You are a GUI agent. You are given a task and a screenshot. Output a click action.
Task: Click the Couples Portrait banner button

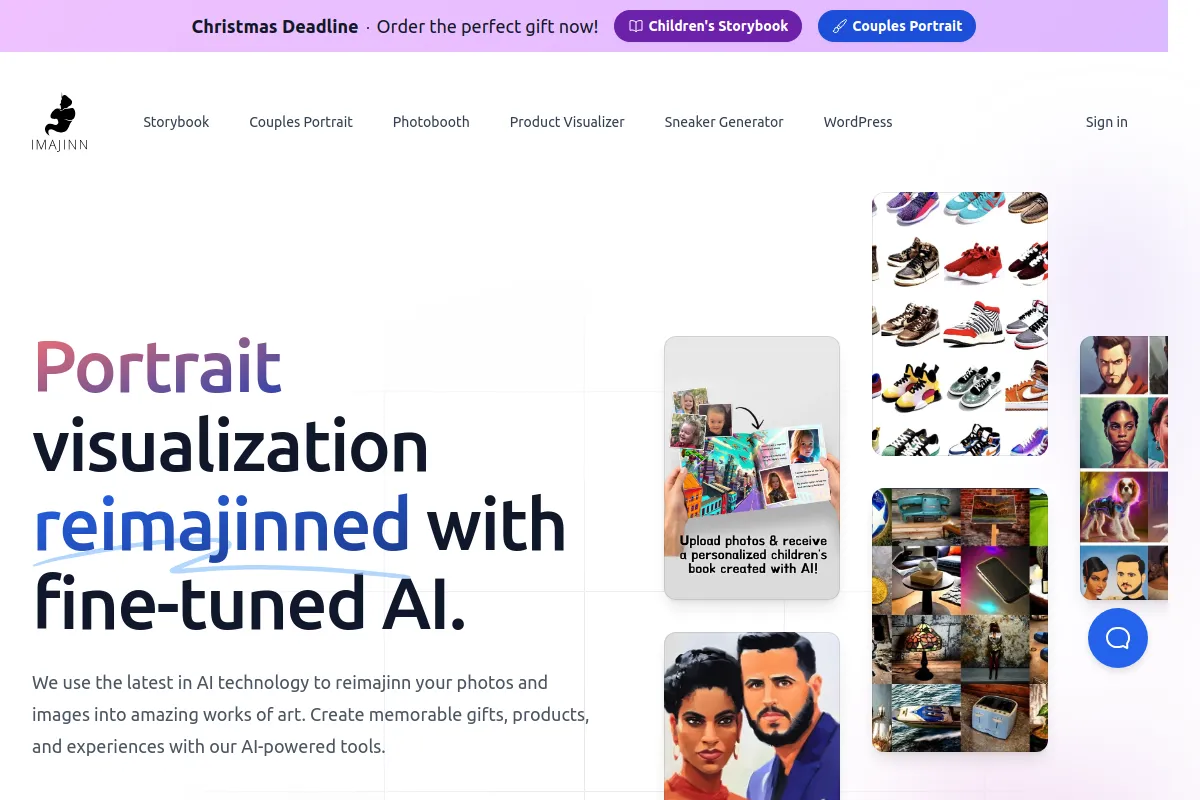897,26
